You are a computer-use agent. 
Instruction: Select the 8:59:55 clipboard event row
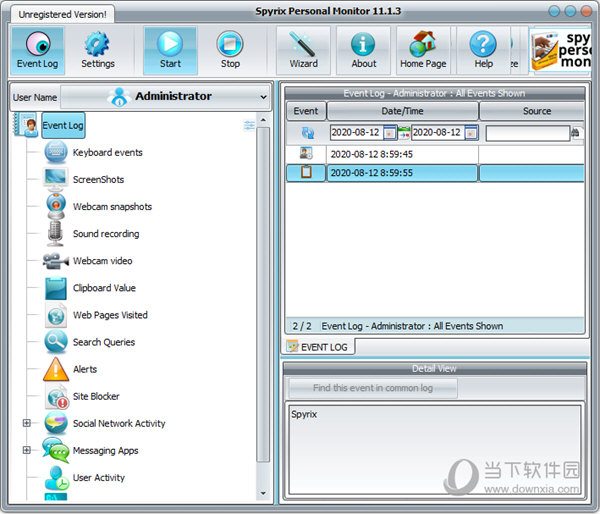[435, 173]
